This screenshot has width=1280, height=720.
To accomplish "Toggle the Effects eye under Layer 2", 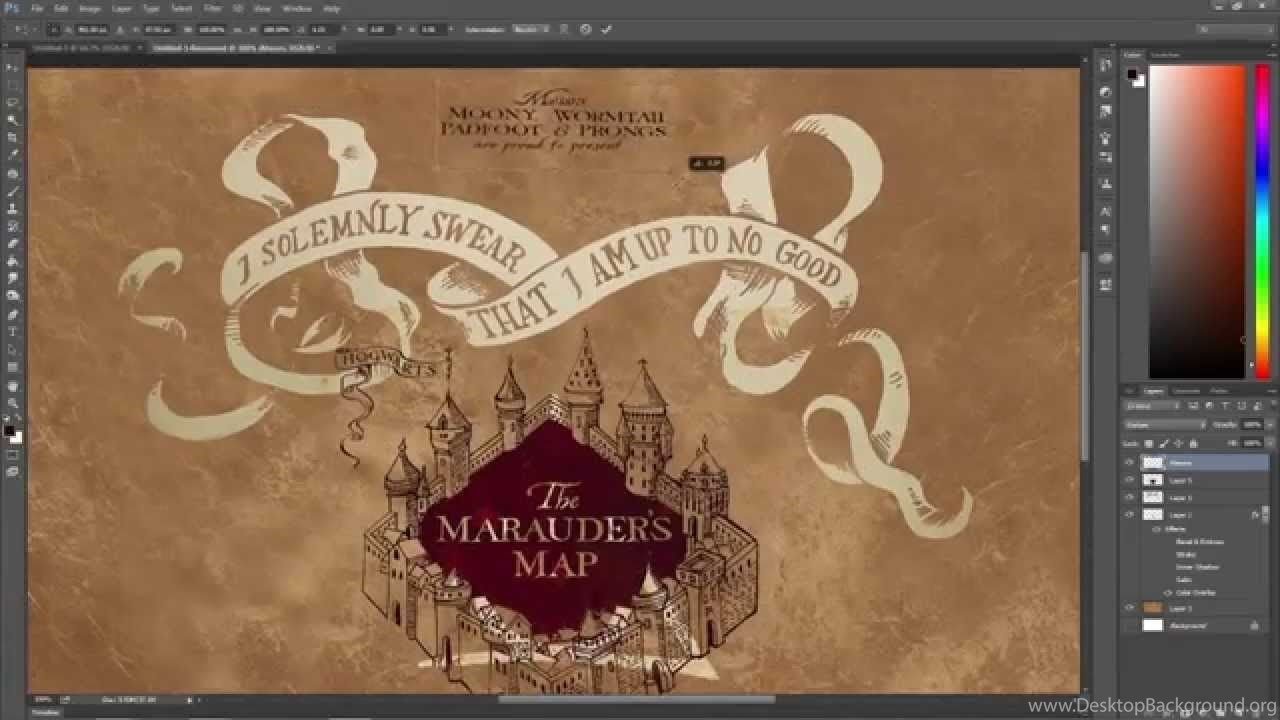I will click(x=1157, y=529).
